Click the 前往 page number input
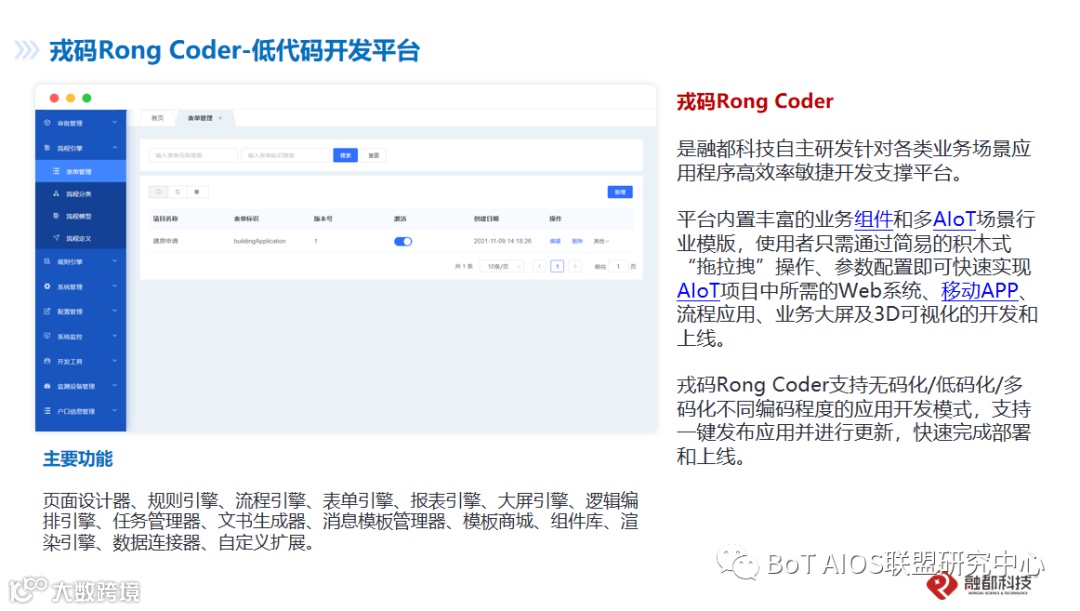 point(619,267)
